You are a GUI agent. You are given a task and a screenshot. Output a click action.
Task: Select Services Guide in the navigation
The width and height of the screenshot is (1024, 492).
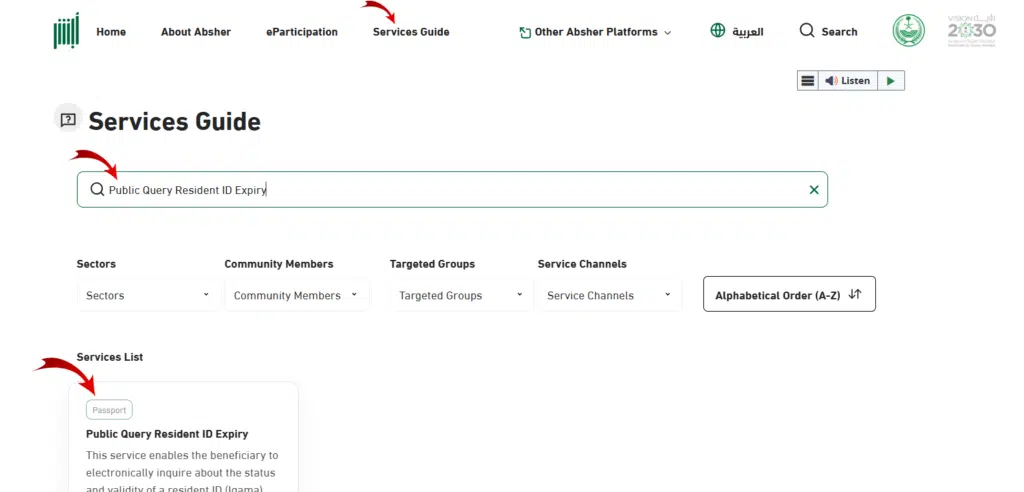click(x=411, y=31)
